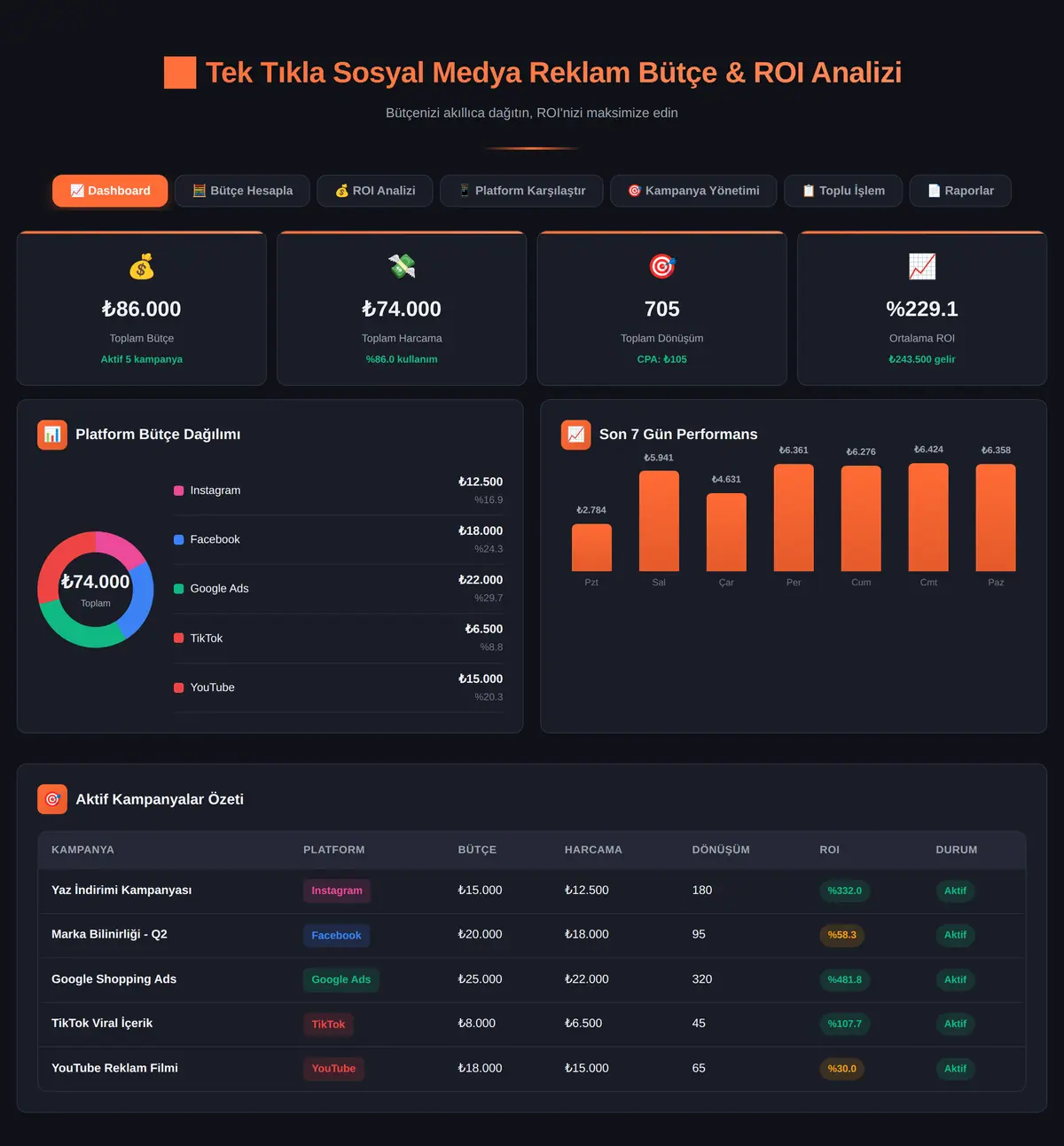Click the Facebook blue legend swatch
The image size is (1064, 1146).
click(x=179, y=539)
